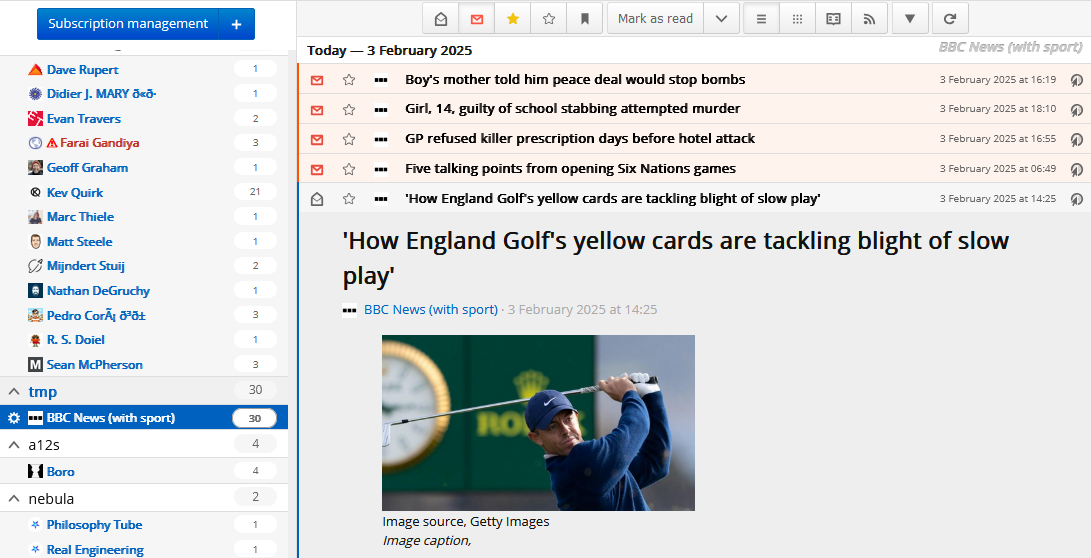
Task: Select the normal list view icon
Action: (761, 19)
